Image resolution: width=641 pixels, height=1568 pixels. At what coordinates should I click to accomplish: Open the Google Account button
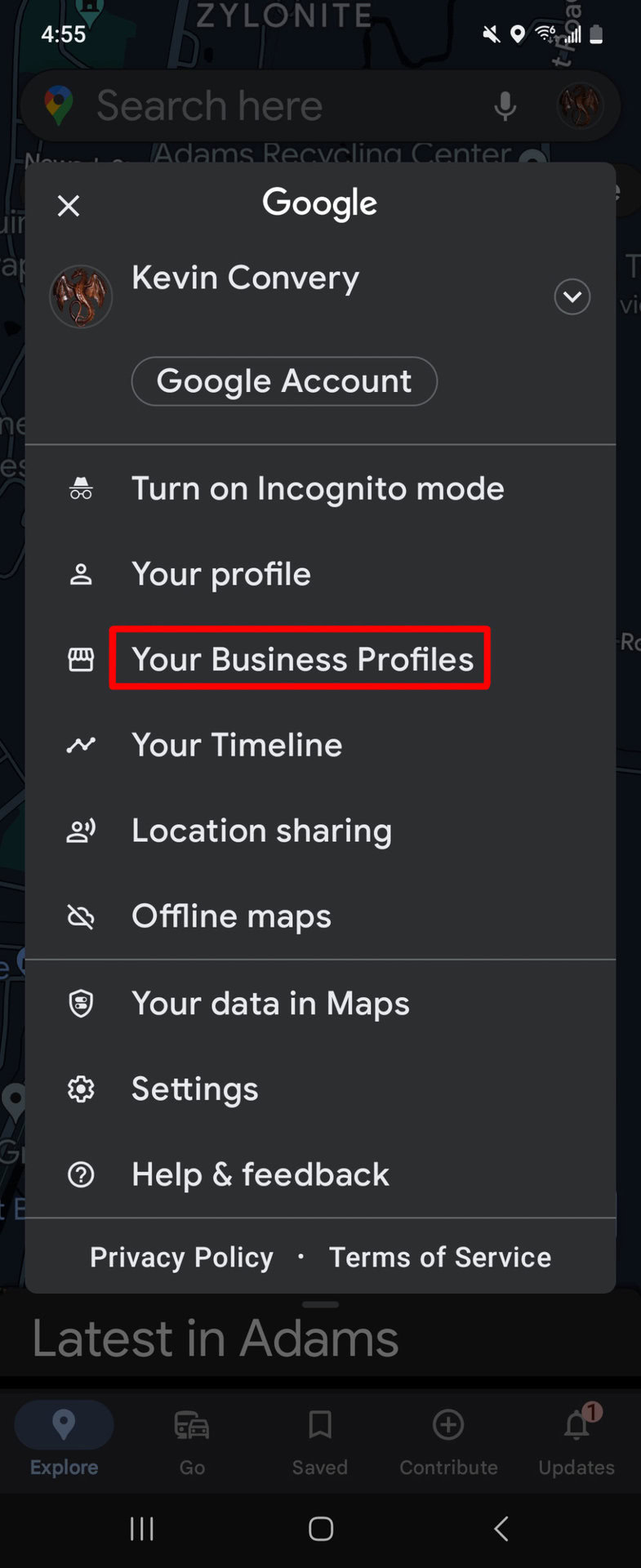(284, 381)
